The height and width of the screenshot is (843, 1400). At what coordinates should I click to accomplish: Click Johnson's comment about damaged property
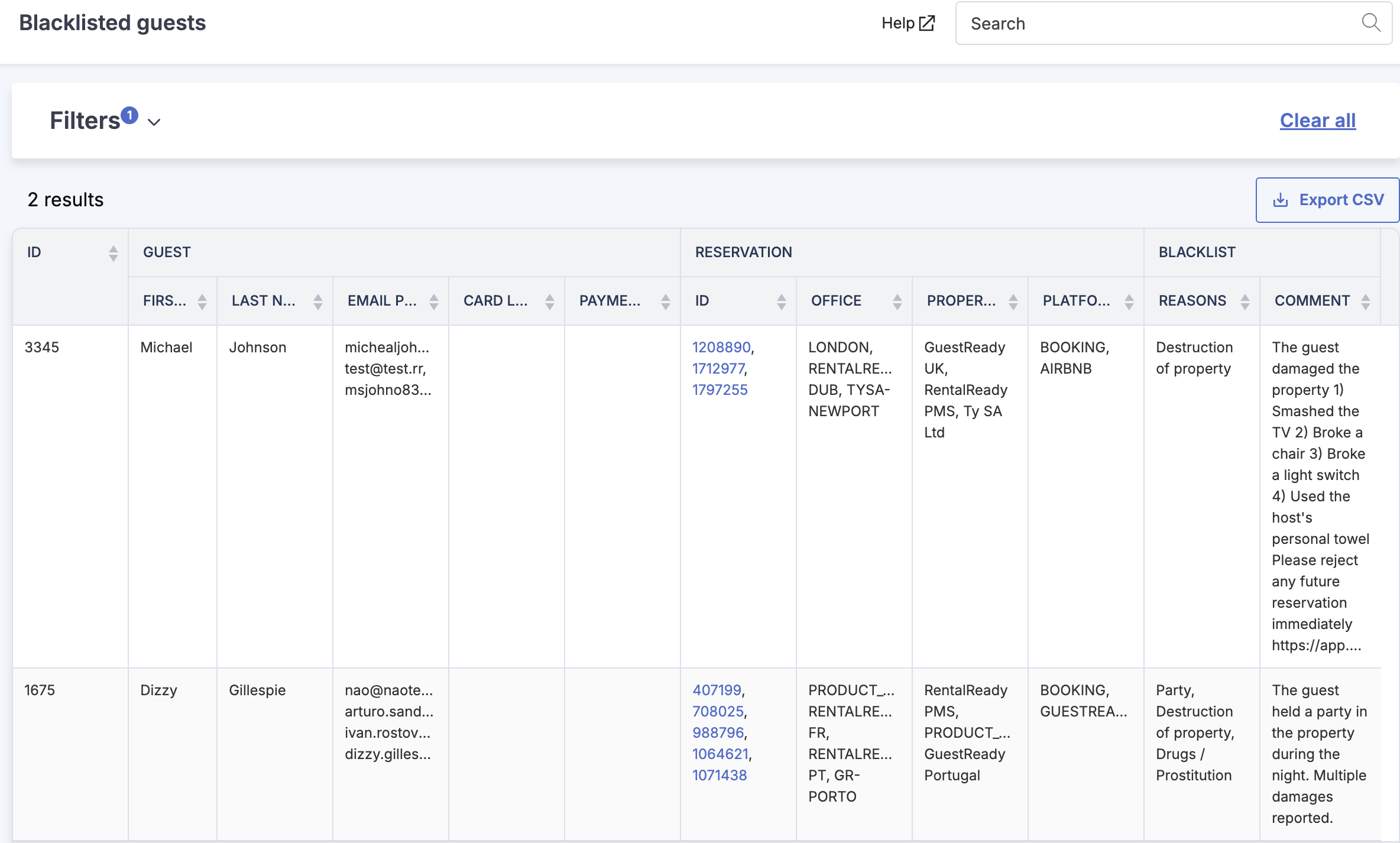[1320, 496]
